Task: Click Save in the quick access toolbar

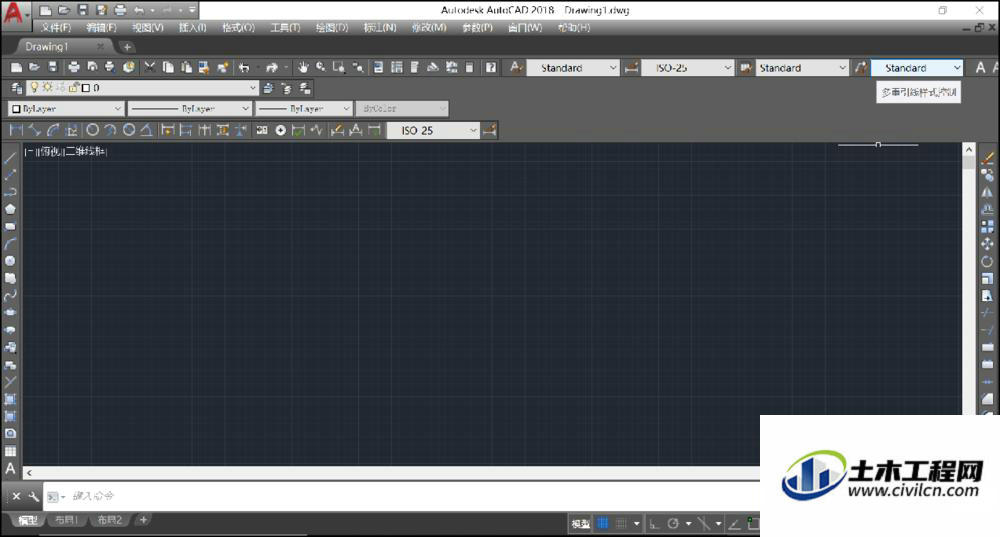Action: click(83, 10)
